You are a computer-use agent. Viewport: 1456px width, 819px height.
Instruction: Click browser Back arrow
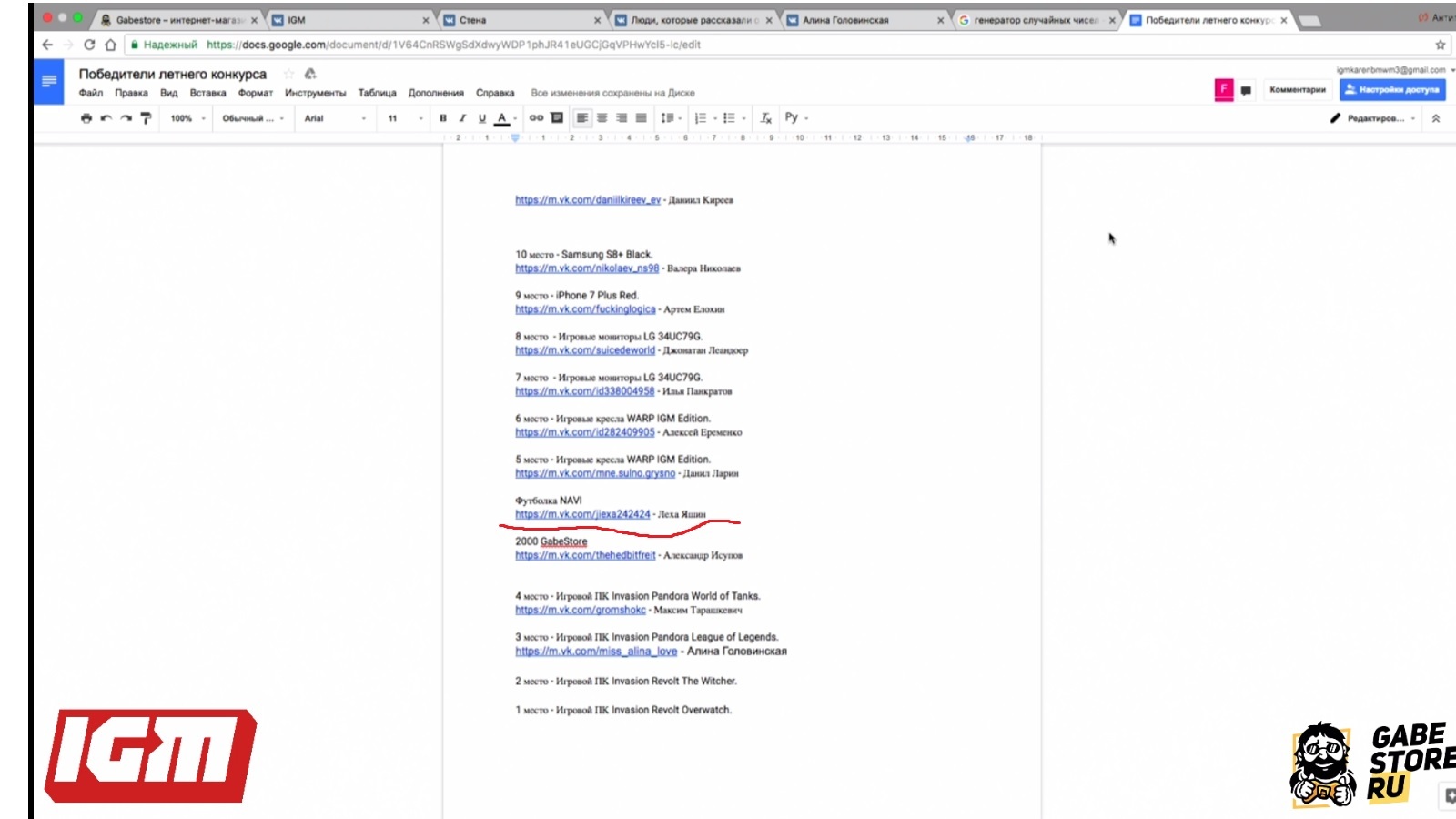(47, 45)
